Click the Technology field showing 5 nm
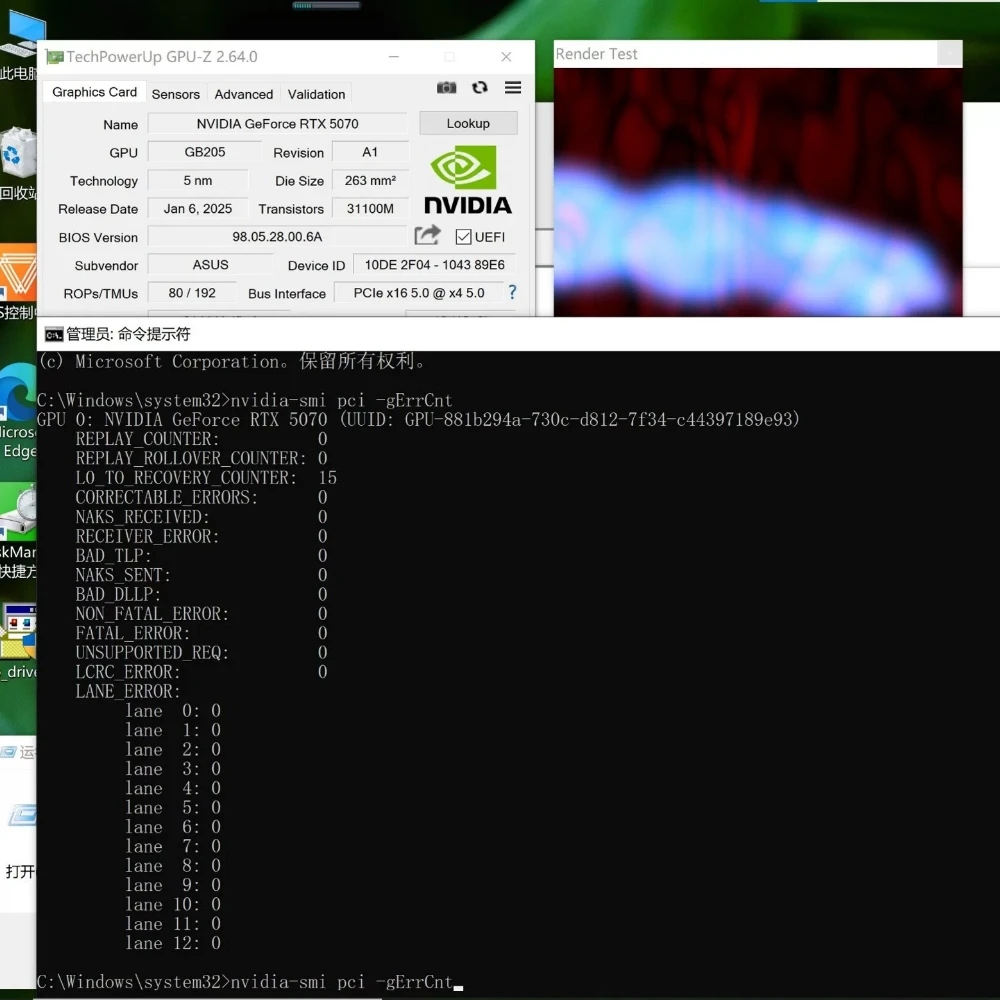Image resolution: width=1000 pixels, height=1000 pixels. coord(198,180)
